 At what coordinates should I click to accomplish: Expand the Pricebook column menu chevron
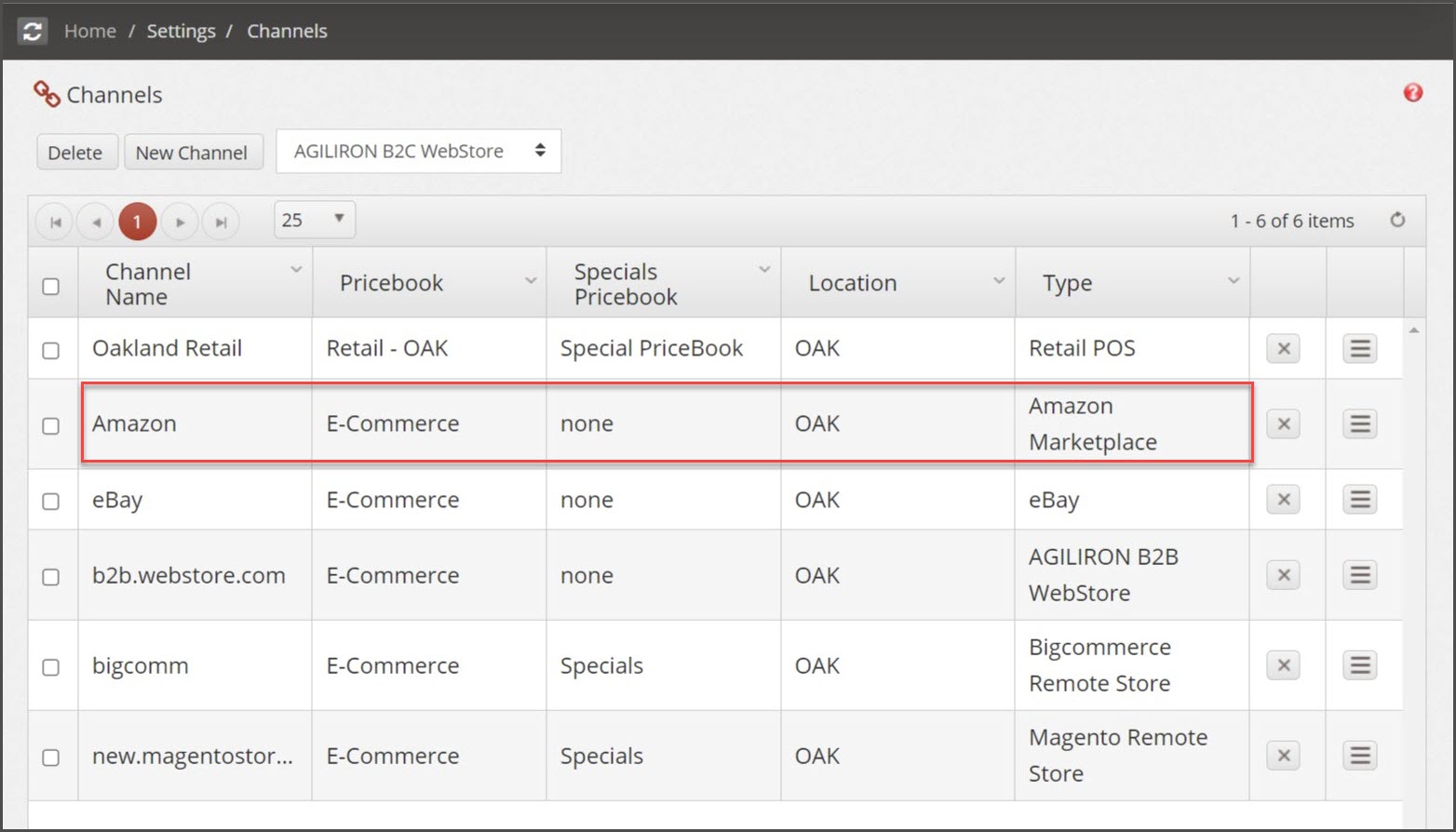(531, 281)
